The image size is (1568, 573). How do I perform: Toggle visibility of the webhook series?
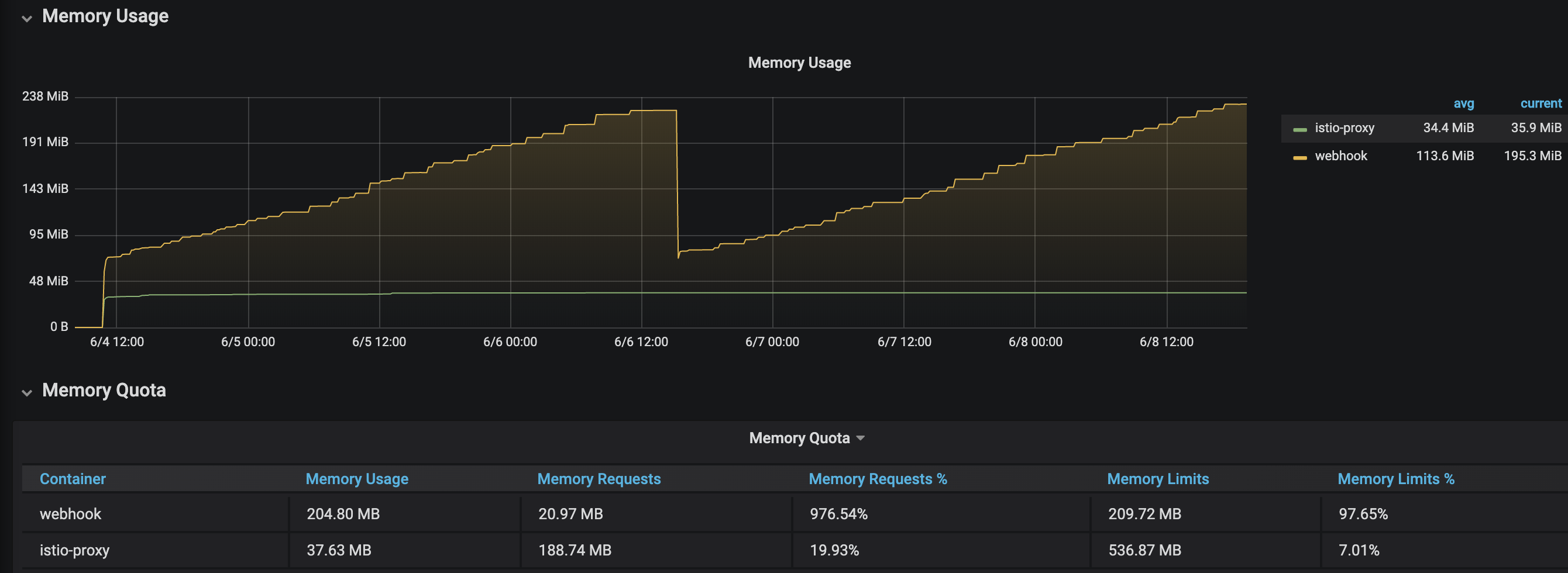(1341, 156)
